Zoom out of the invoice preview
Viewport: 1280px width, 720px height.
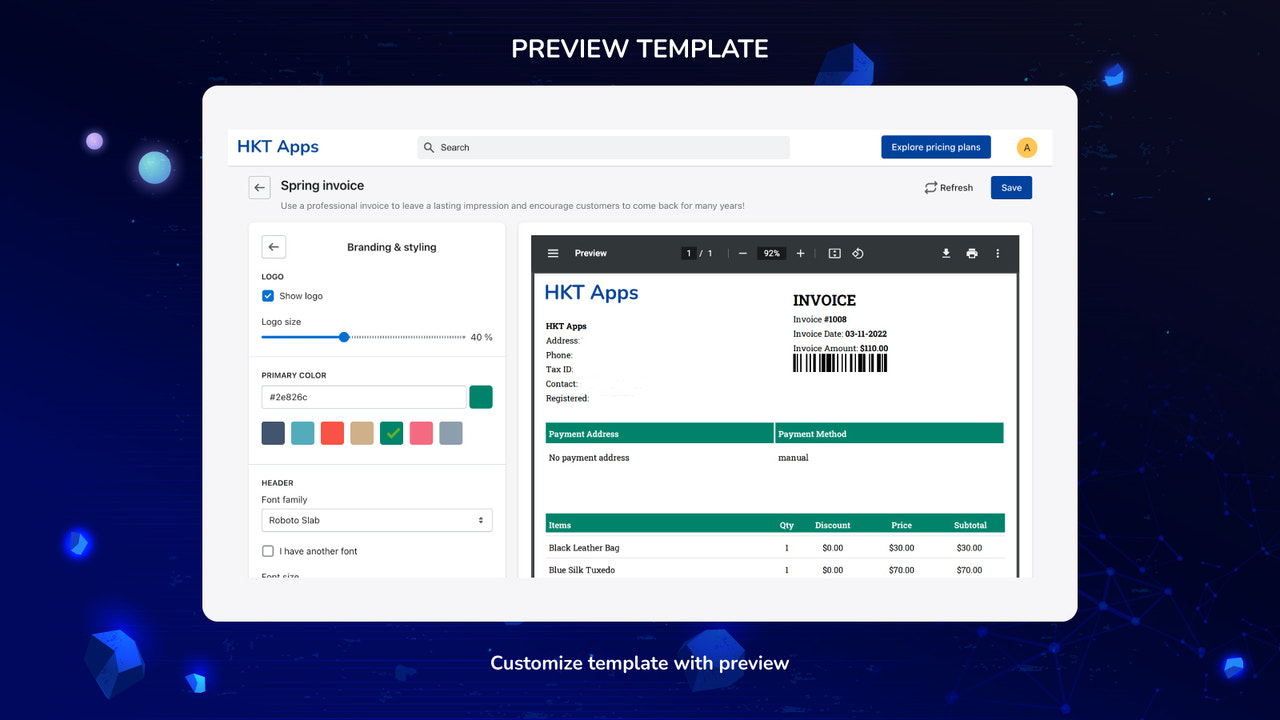click(x=742, y=253)
